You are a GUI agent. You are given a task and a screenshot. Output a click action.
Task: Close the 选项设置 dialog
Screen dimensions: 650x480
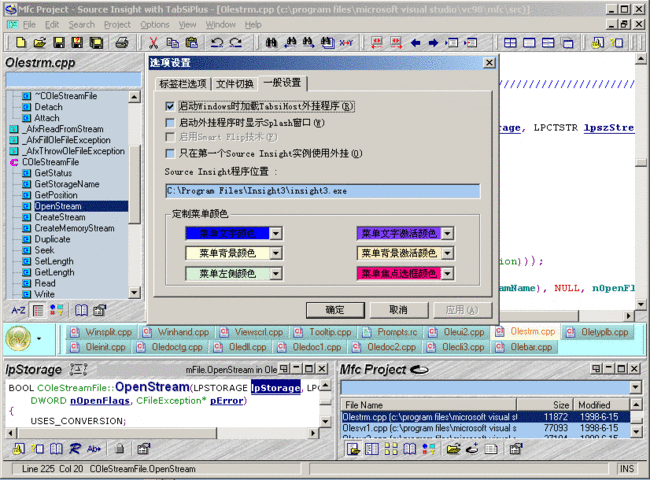(x=489, y=63)
